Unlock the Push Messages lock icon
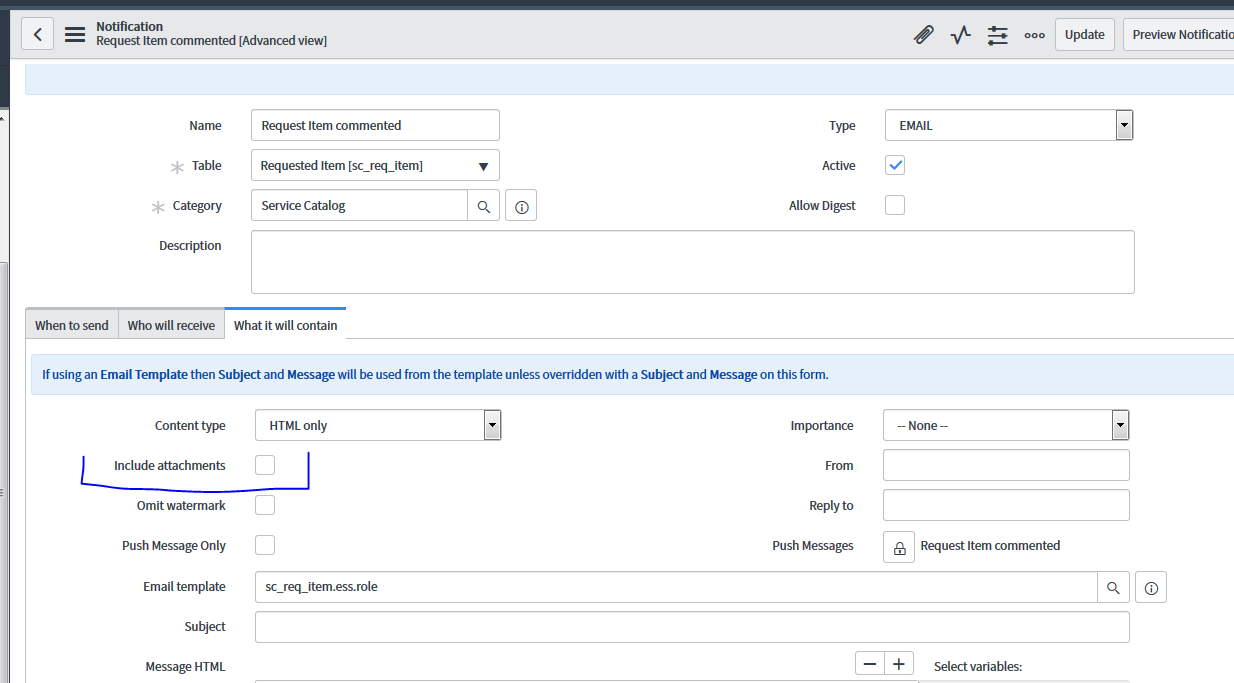 899,547
